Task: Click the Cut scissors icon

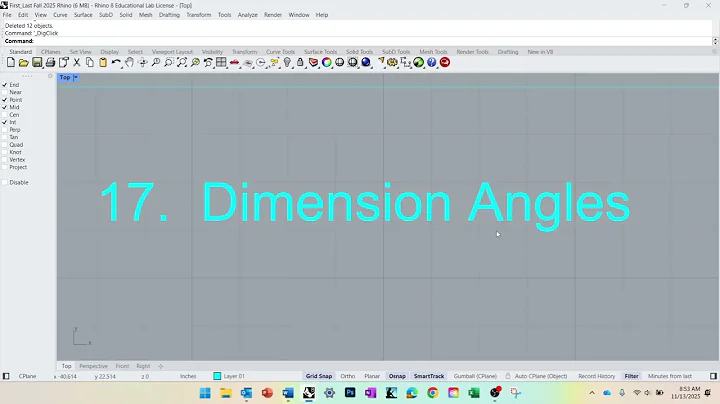Action: (77, 62)
